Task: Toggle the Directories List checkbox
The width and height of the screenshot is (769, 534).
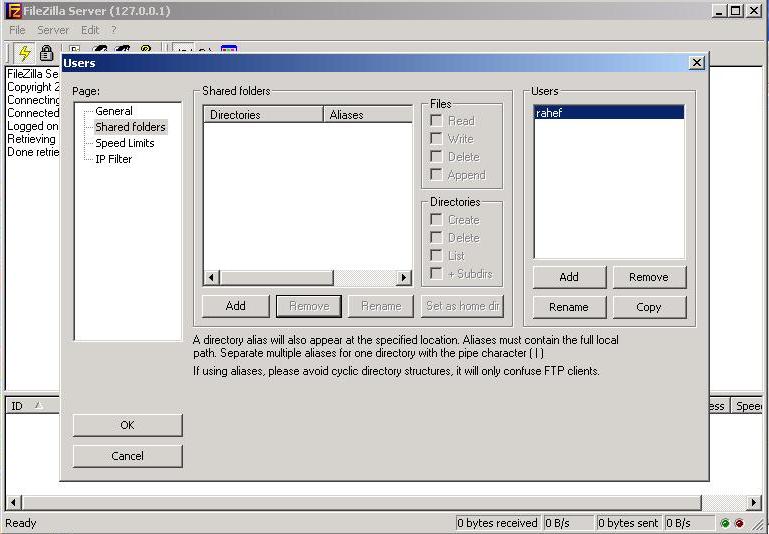Action: pos(436,255)
